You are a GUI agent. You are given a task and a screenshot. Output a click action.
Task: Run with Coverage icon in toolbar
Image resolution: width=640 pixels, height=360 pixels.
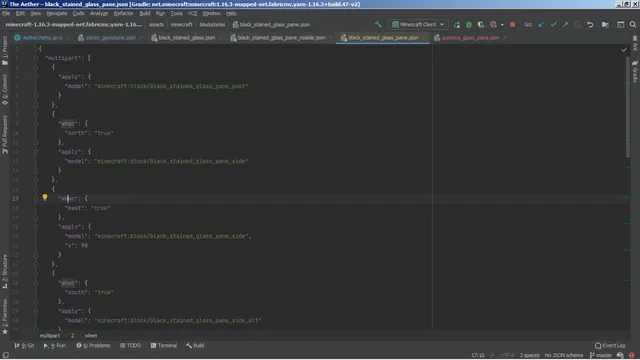coord(481,24)
